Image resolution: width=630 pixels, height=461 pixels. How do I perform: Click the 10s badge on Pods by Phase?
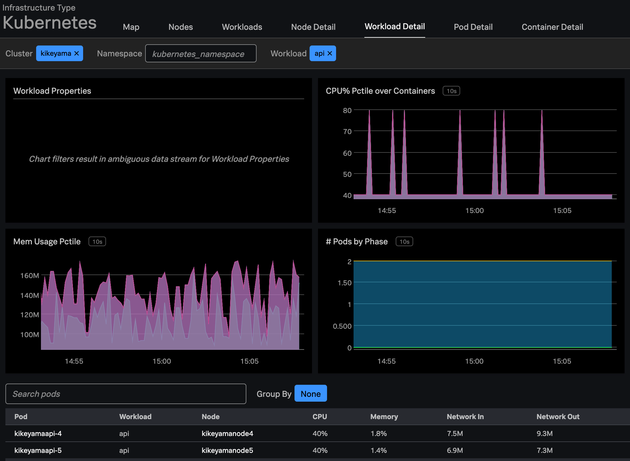(x=404, y=242)
